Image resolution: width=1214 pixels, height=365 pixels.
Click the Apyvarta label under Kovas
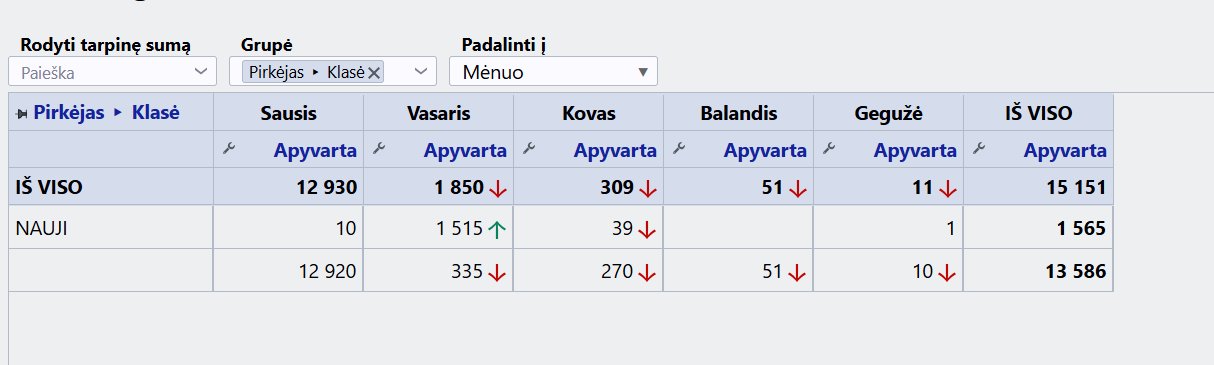pyautogui.click(x=615, y=151)
